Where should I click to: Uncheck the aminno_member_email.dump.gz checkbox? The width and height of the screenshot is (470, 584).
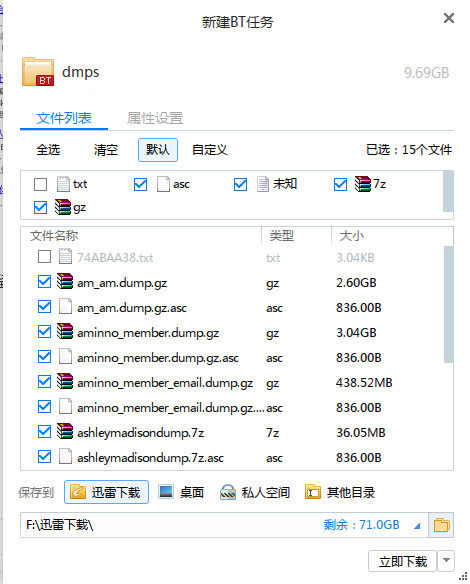click(44, 381)
